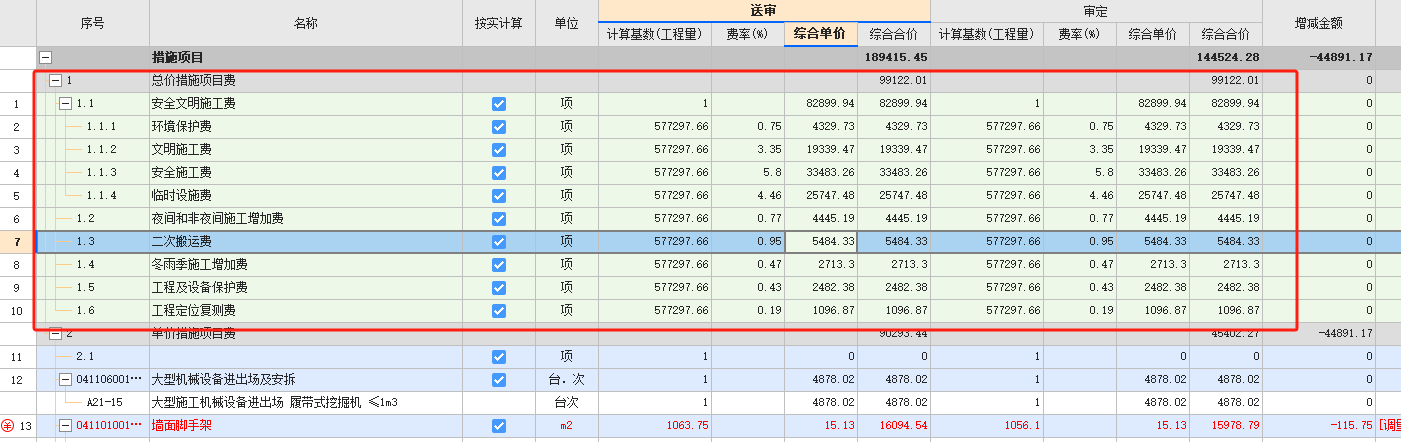Toggle 按实计算 checkbox for 大型机械设备进出场及安拆
The image size is (1401, 442).
point(499,379)
